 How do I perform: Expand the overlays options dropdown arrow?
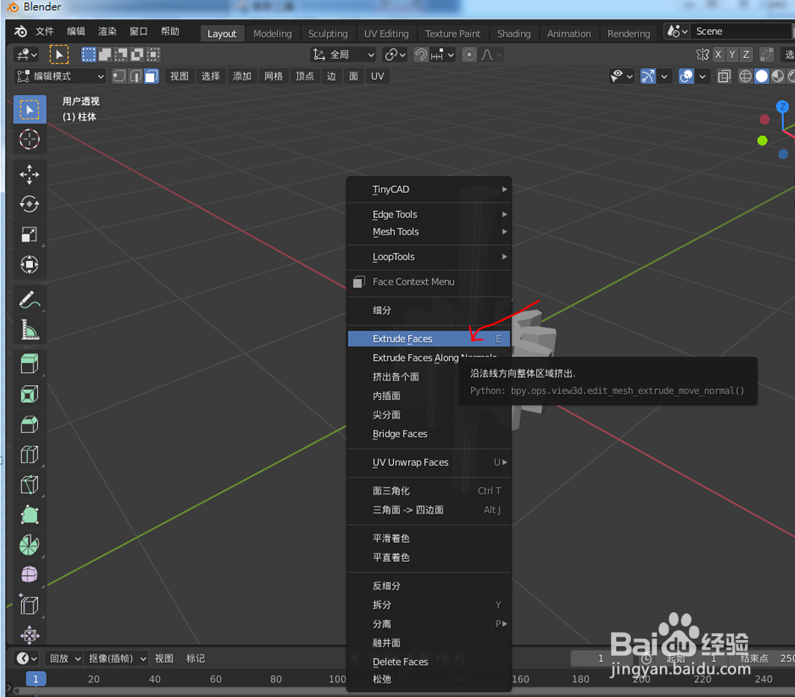(702, 76)
